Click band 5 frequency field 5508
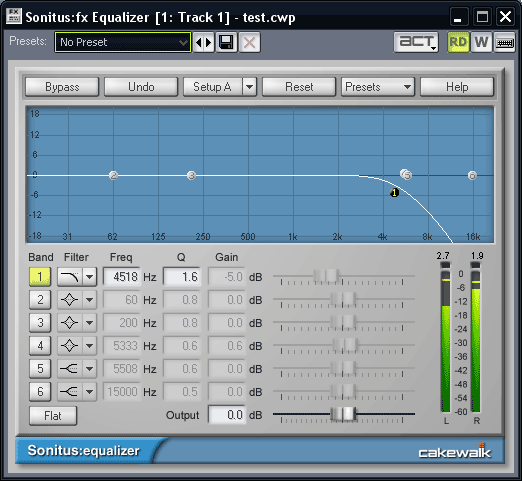The width and height of the screenshot is (522, 481). [122, 369]
